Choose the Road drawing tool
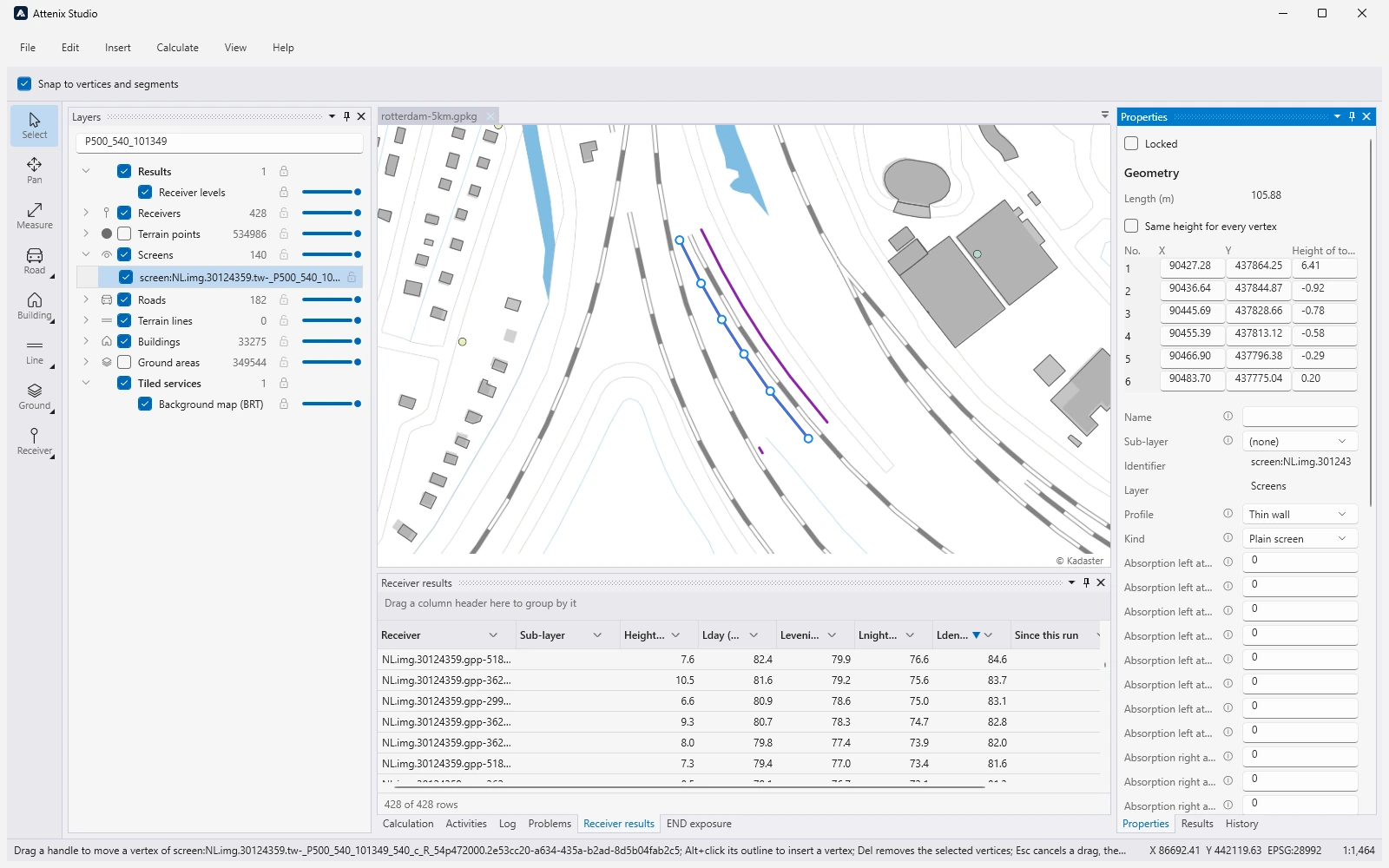Viewport: 1389px width, 868px height. pyautogui.click(x=35, y=260)
